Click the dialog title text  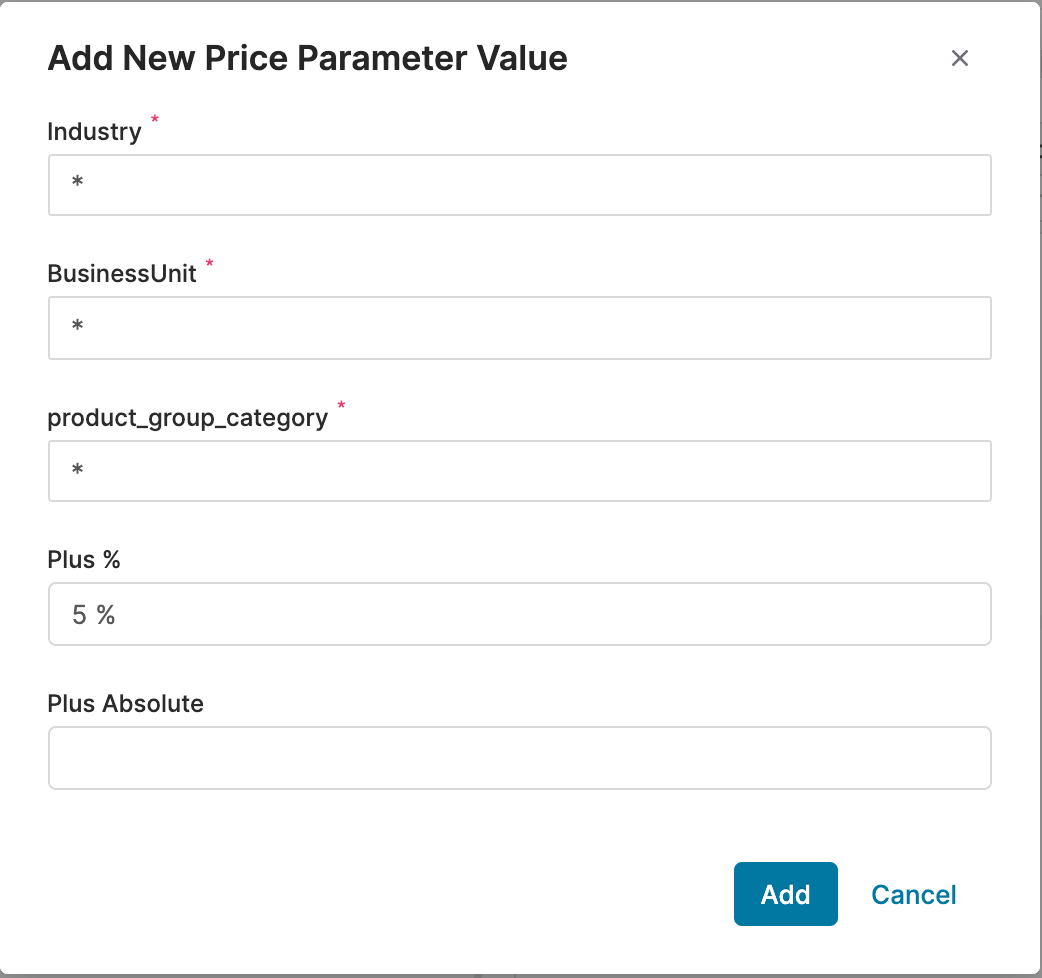click(x=306, y=58)
